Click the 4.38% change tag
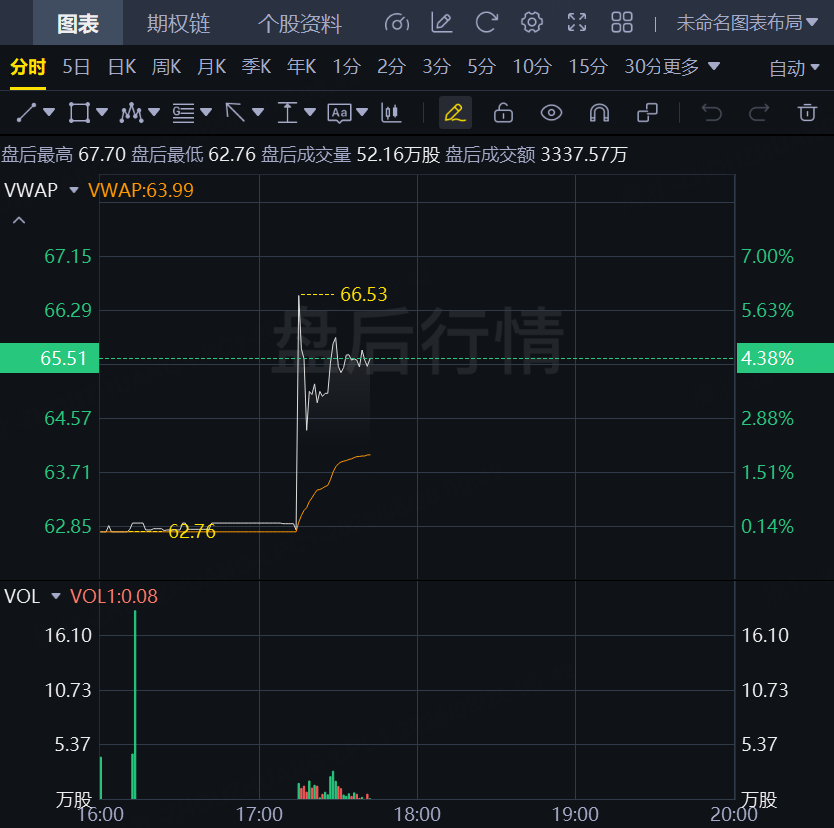Viewport: 834px width, 828px height. [785, 358]
